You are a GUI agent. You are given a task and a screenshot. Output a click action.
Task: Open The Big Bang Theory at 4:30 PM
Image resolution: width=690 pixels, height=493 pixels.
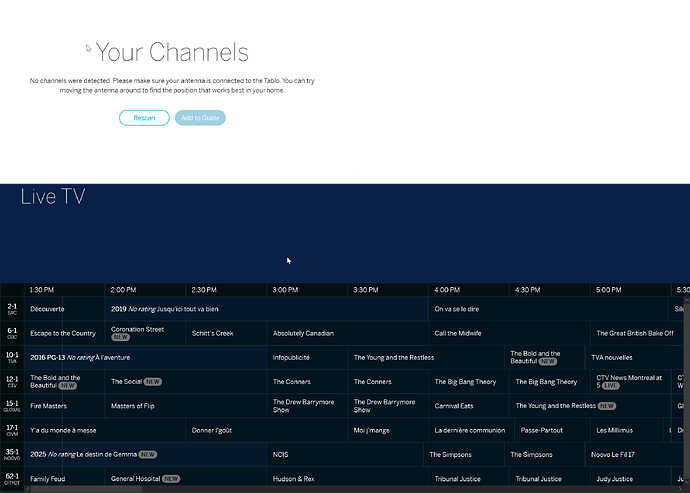point(550,382)
